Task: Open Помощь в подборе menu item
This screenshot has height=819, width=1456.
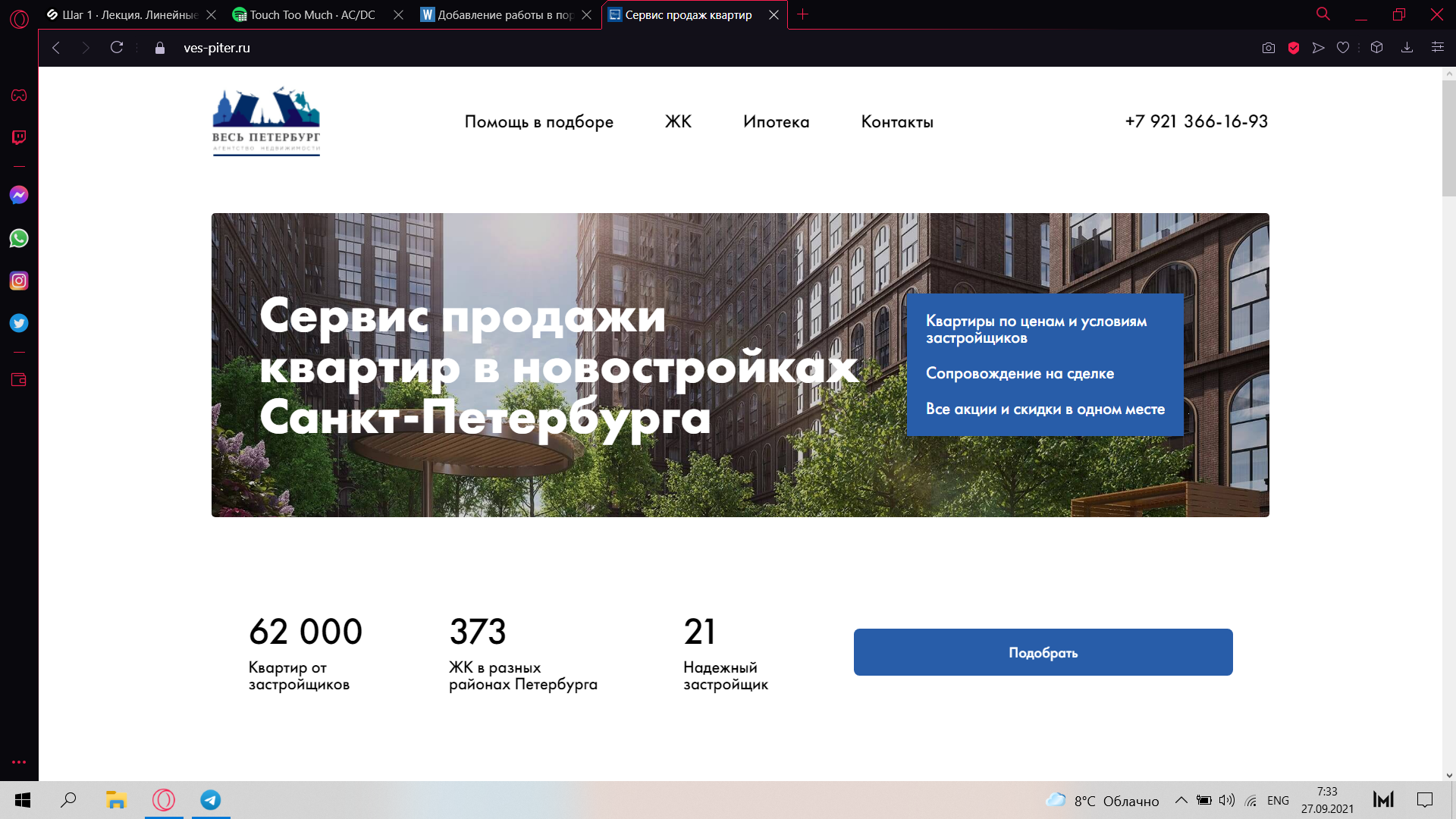Action: pyautogui.click(x=538, y=121)
